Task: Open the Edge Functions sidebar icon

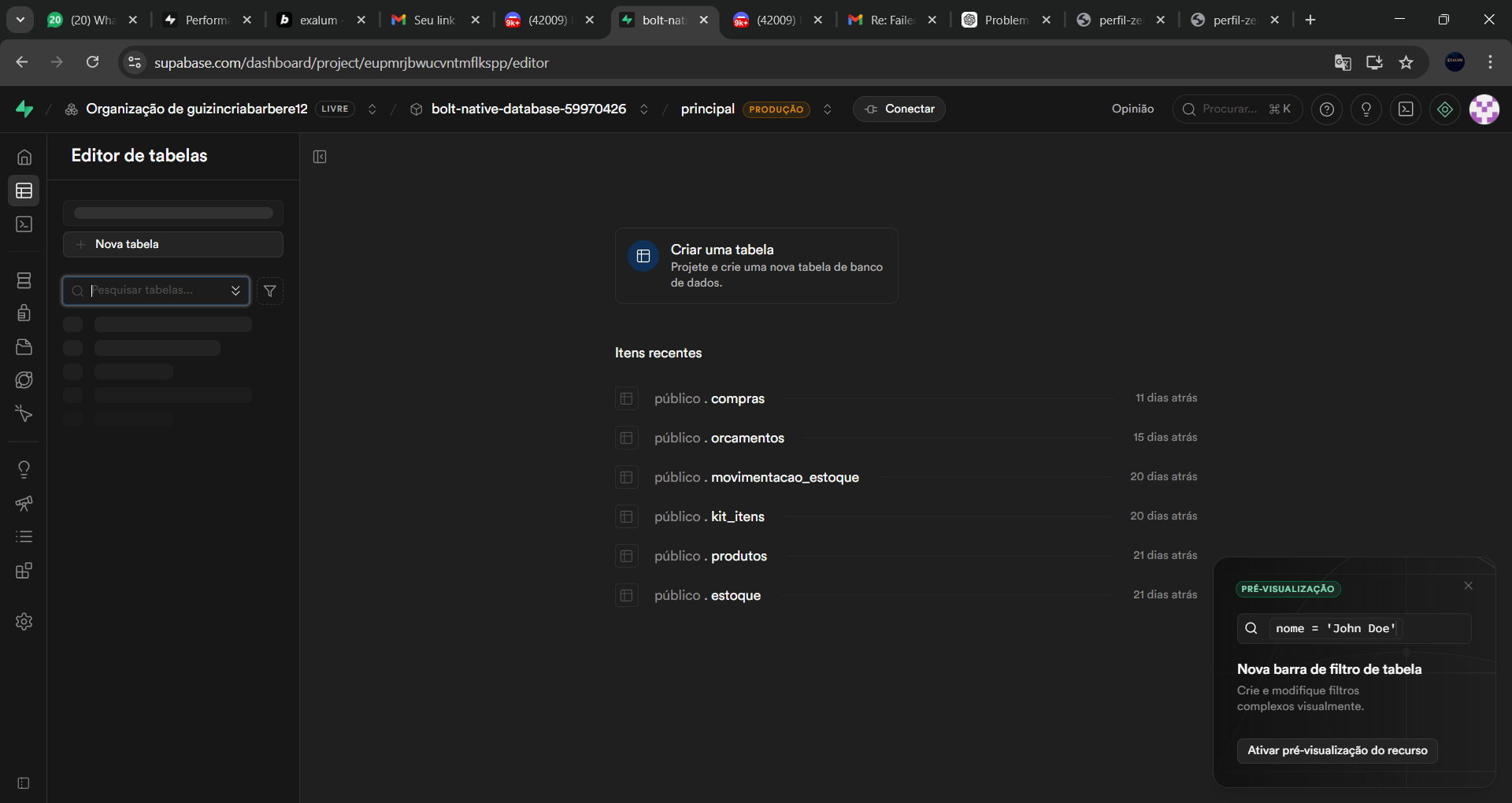Action: 24,380
